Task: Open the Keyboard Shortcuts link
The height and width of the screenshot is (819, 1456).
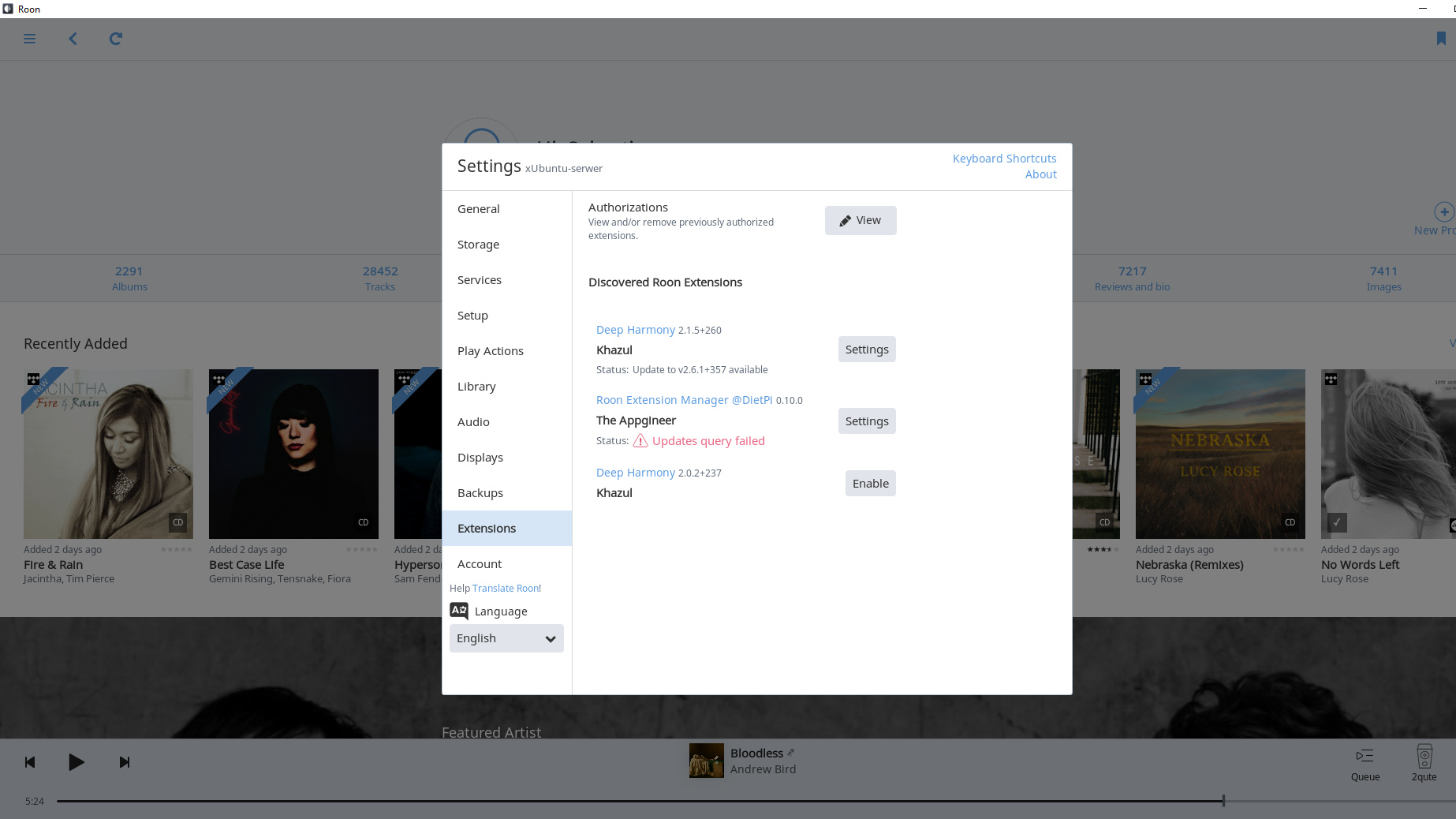Action: pyautogui.click(x=1004, y=159)
